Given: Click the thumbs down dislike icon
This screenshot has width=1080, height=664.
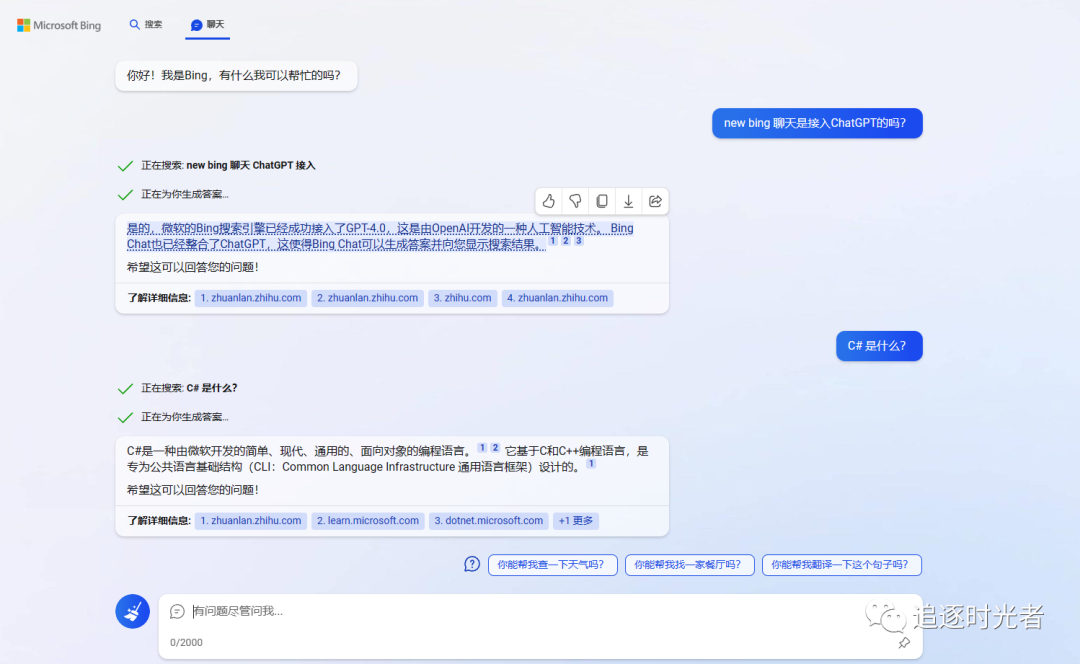Looking at the screenshot, I should (x=575, y=201).
